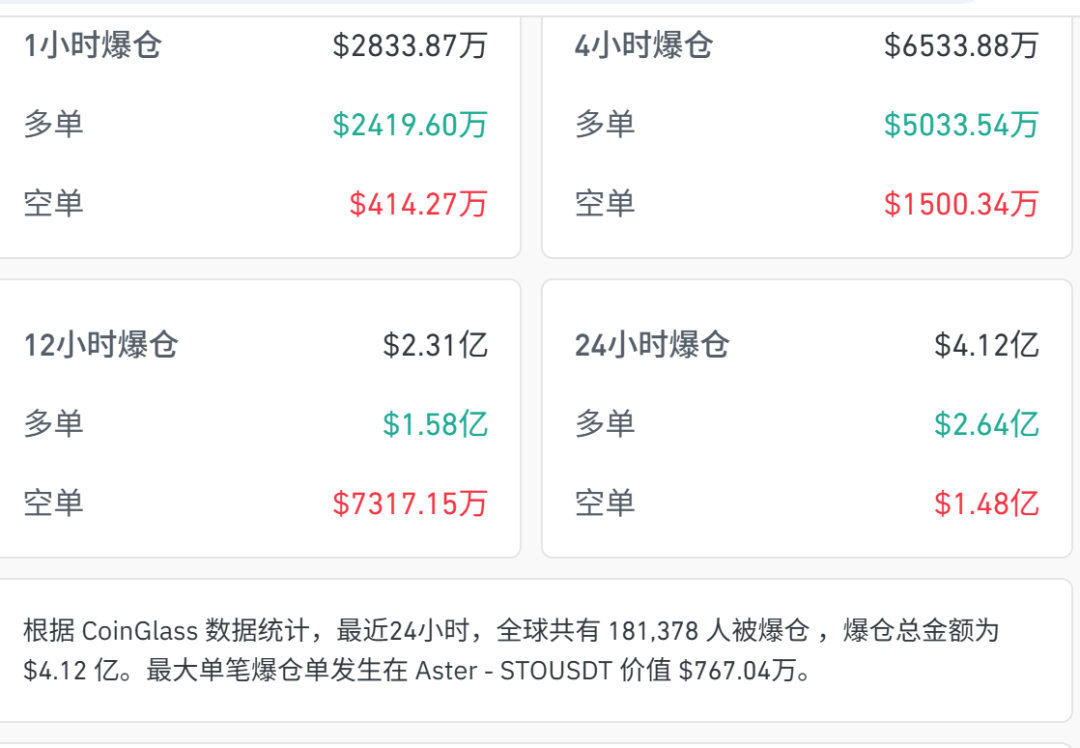Select the green long value $2.64亿
Screen dimensions: 1080x748
click(x=986, y=424)
